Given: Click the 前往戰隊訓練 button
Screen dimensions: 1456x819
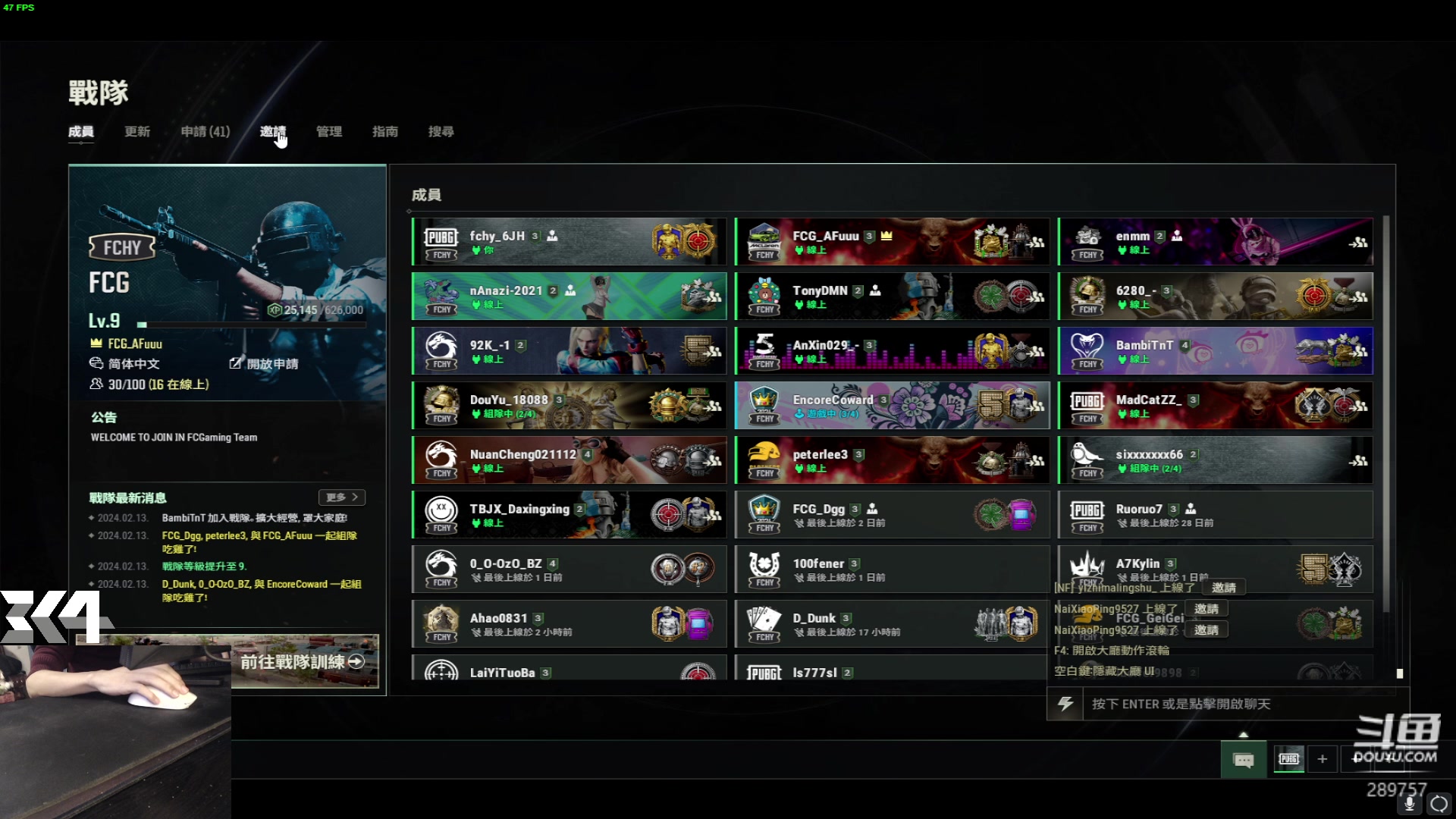Looking at the screenshot, I should point(304,661).
